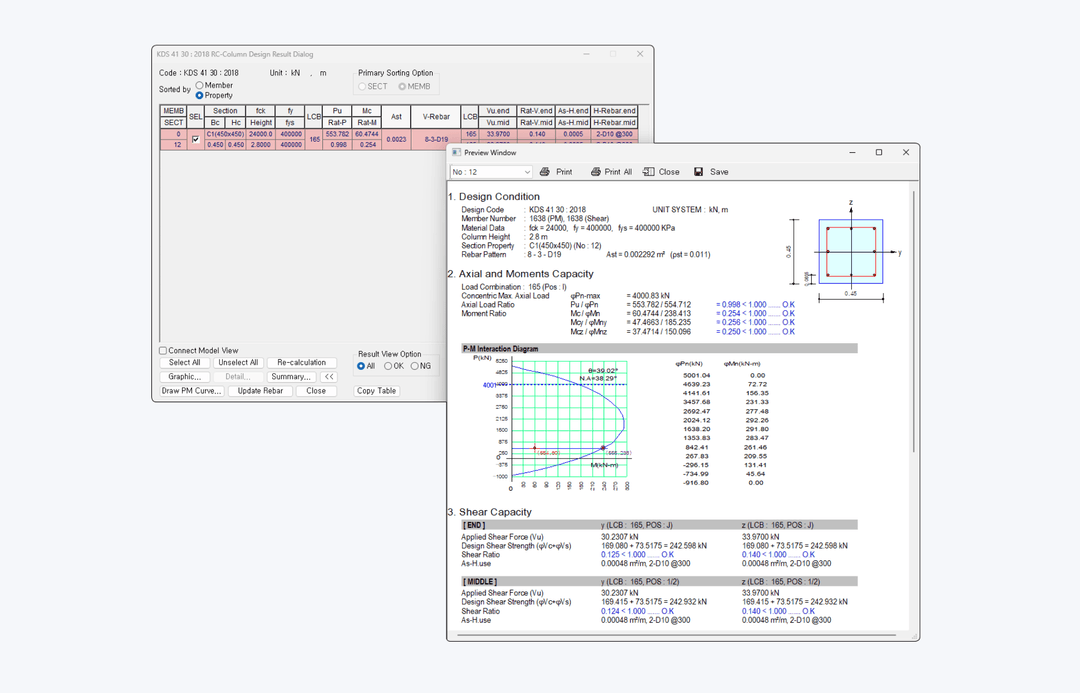Click Close button in Design Result Dialog

click(316, 391)
